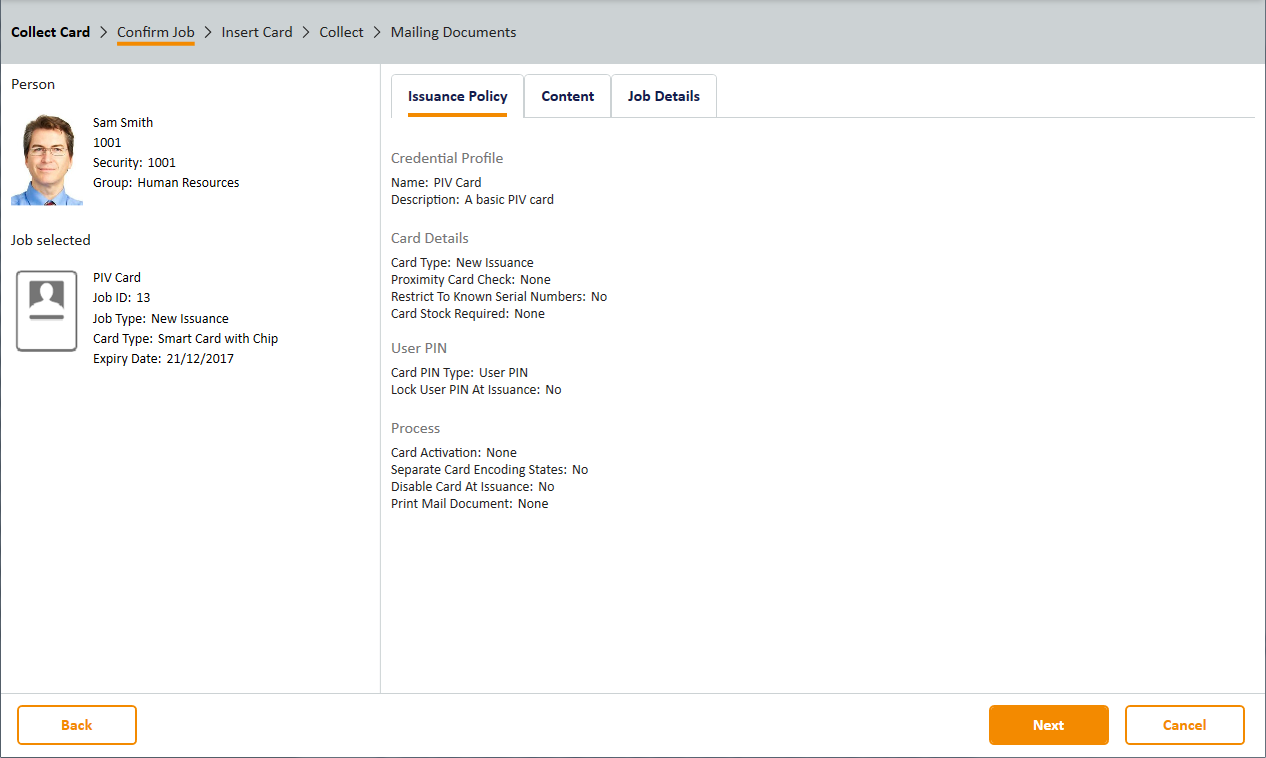The width and height of the screenshot is (1266, 758).
Task: Click the User PIN section heading
Action: pyautogui.click(x=419, y=348)
